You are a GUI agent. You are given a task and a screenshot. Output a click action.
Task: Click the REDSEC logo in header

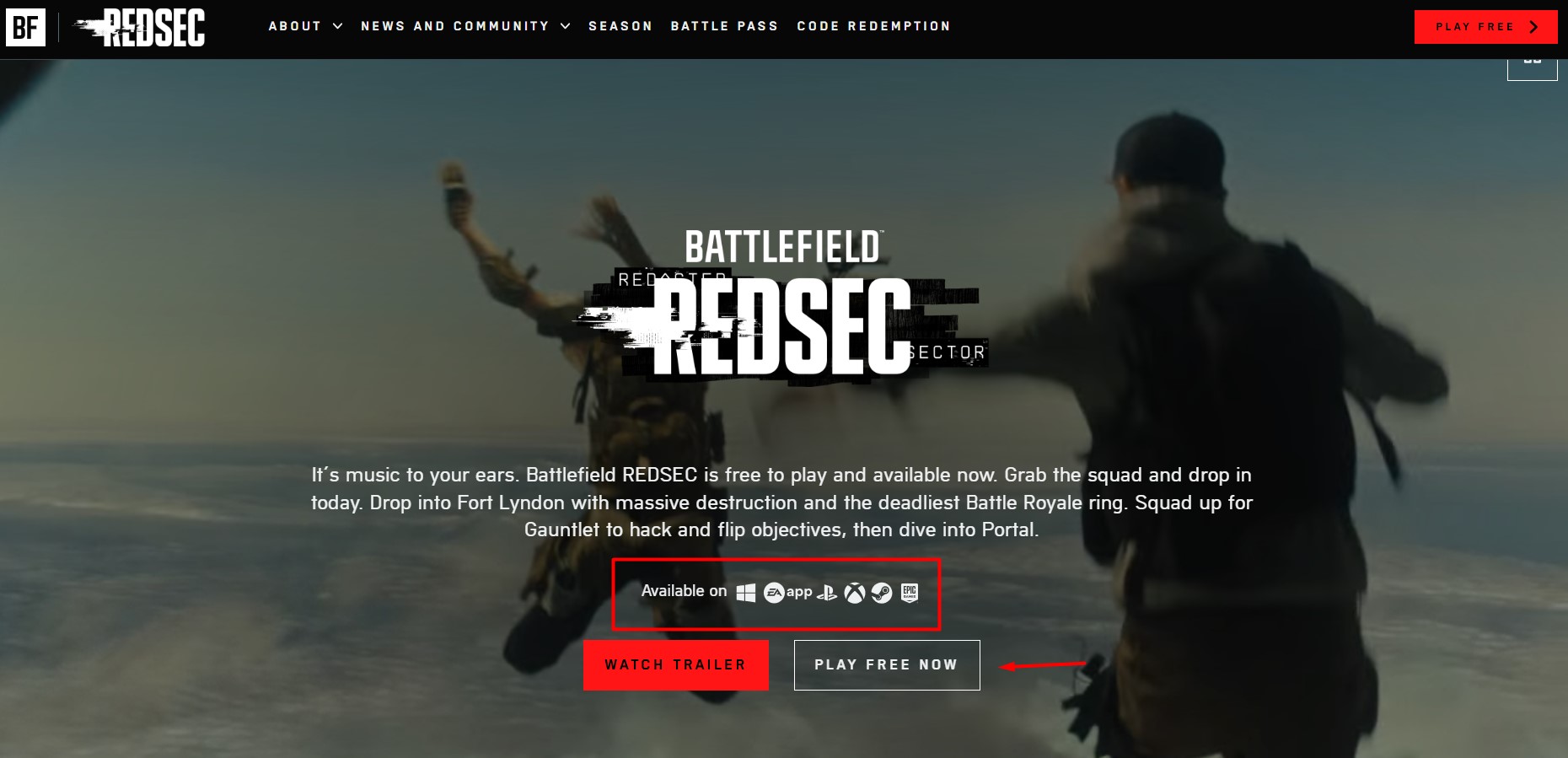140,27
